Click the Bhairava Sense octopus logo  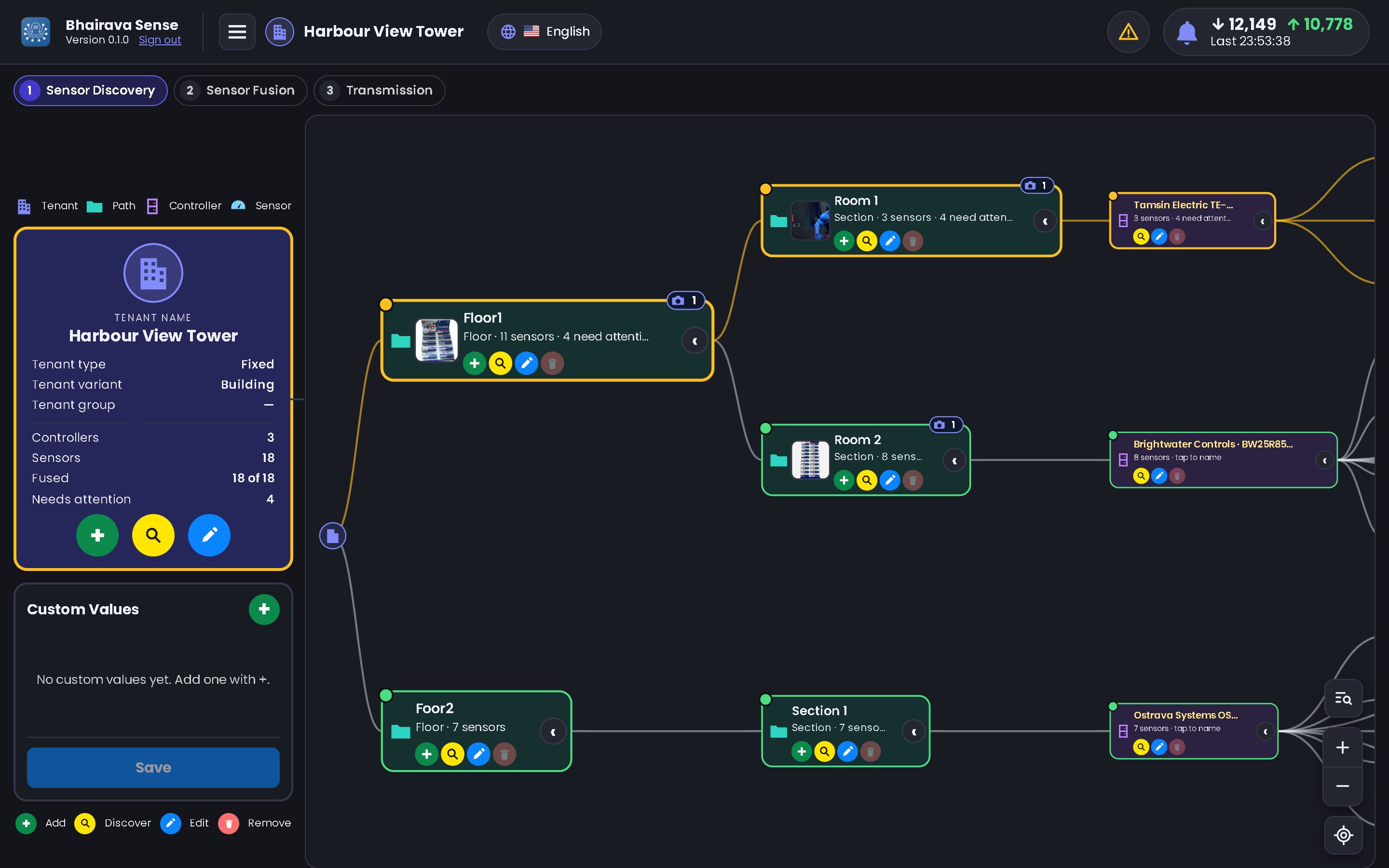pyautogui.click(x=36, y=31)
